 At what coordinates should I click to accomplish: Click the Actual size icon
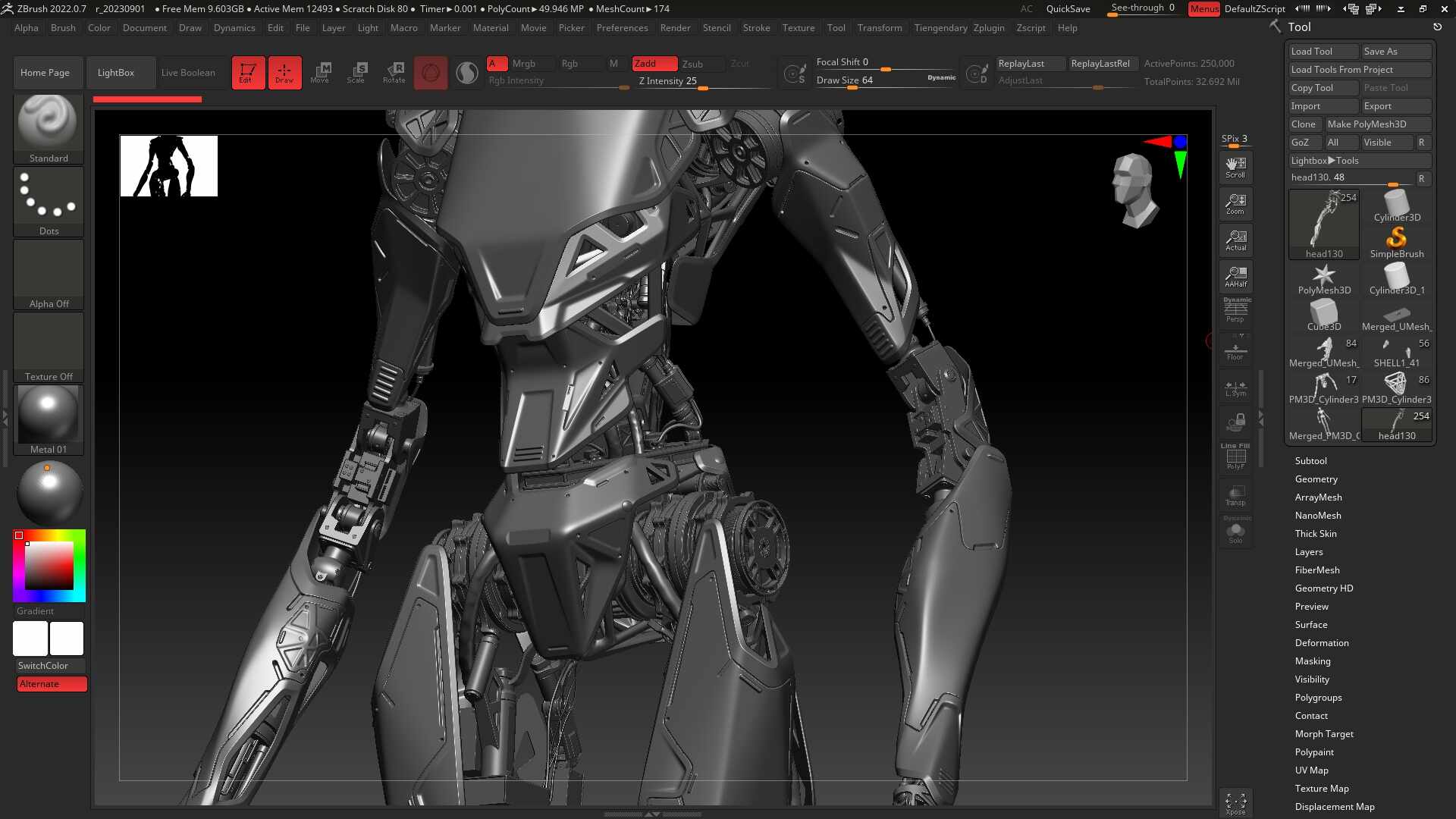1235,240
